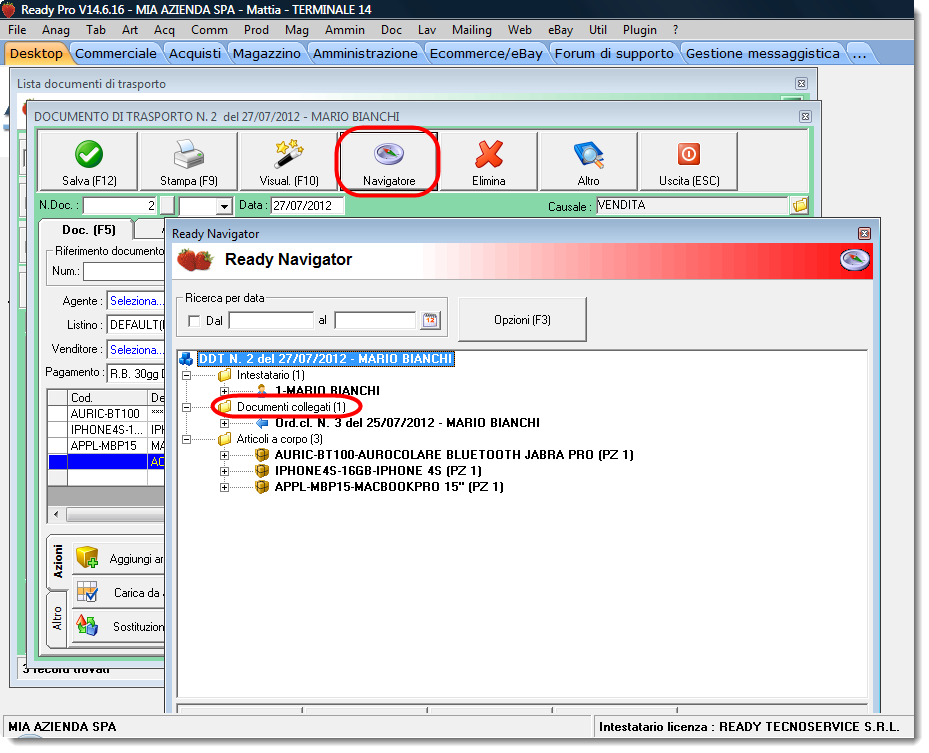
Task: Switch to Ecommerce/eBay tab
Action: pyautogui.click(x=486, y=53)
